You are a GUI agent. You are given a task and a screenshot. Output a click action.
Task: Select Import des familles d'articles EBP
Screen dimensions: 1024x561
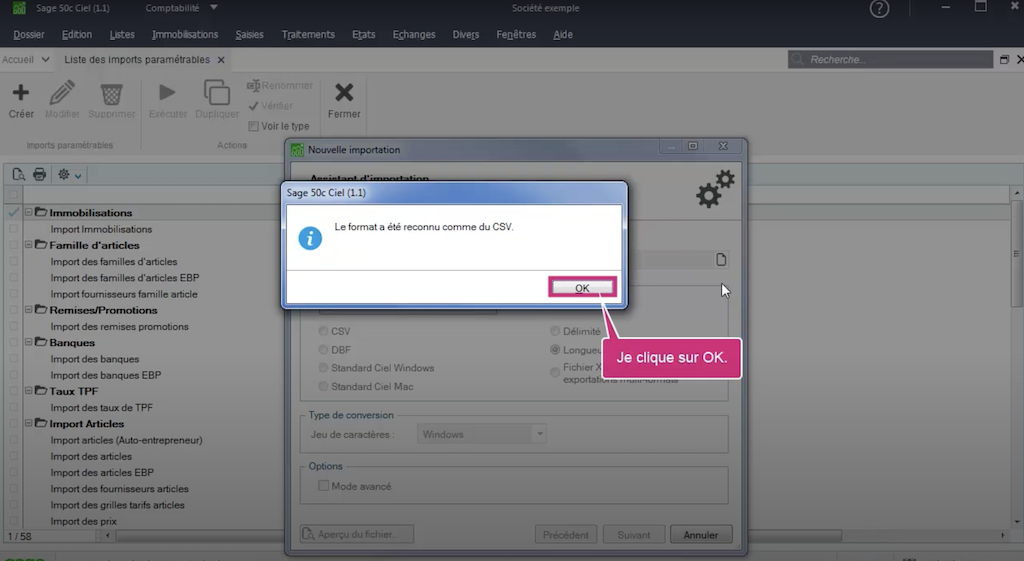[x=125, y=278]
